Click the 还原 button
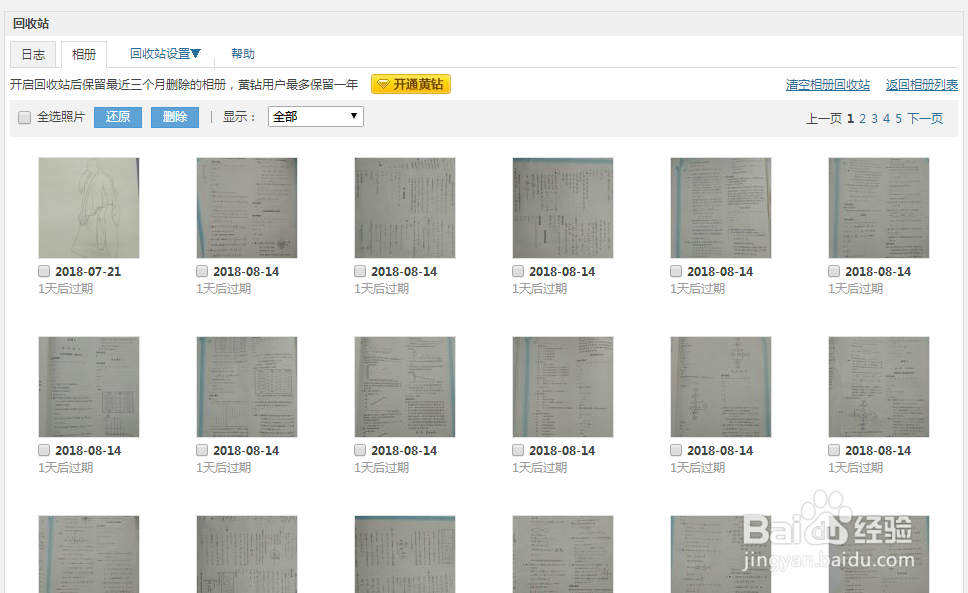Image resolution: width=968 pixels, height=593 pixels. click(118, 117)
